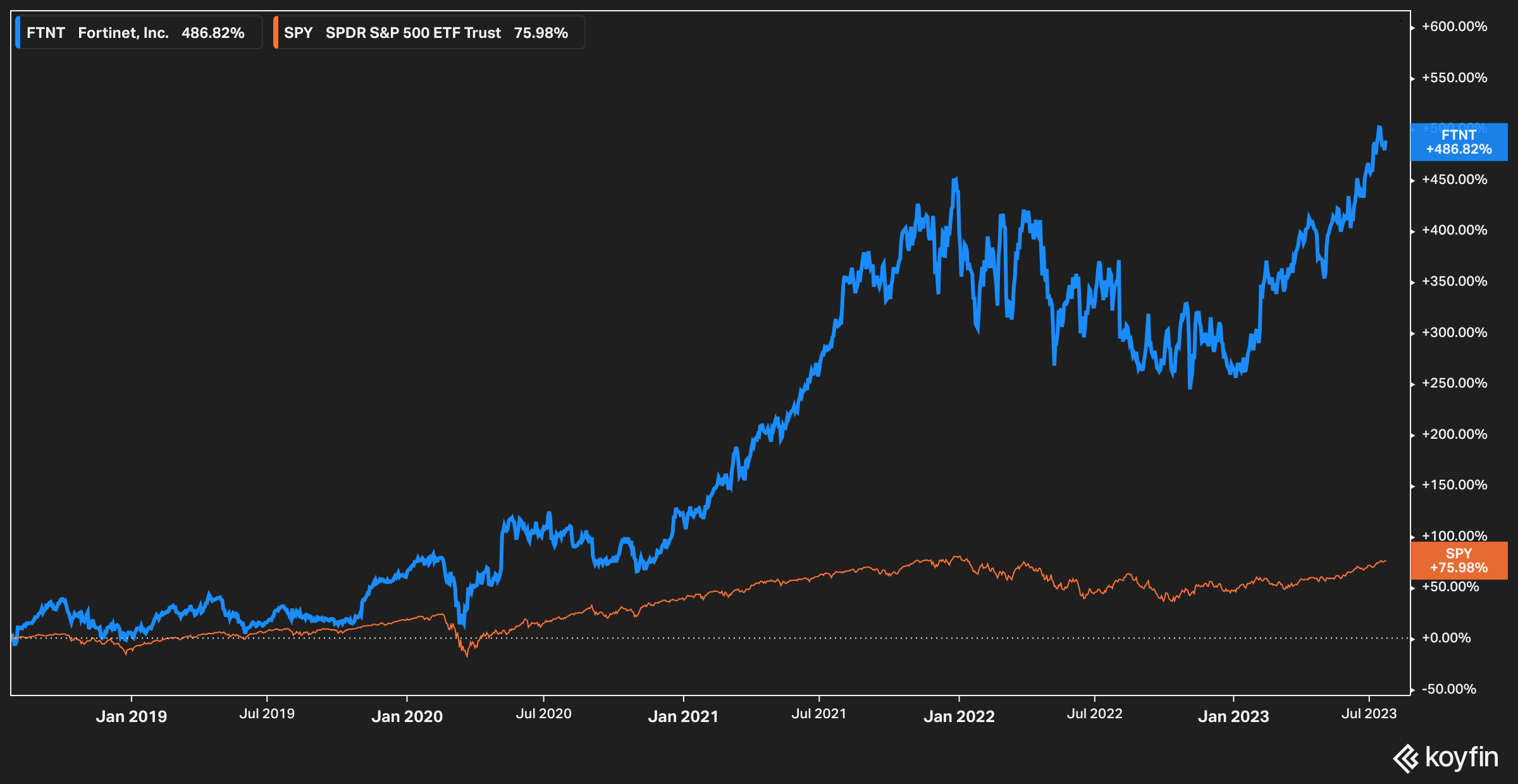Click the Jan 2023 axis label
1518x784 pixels.
tap(1233, 716)
